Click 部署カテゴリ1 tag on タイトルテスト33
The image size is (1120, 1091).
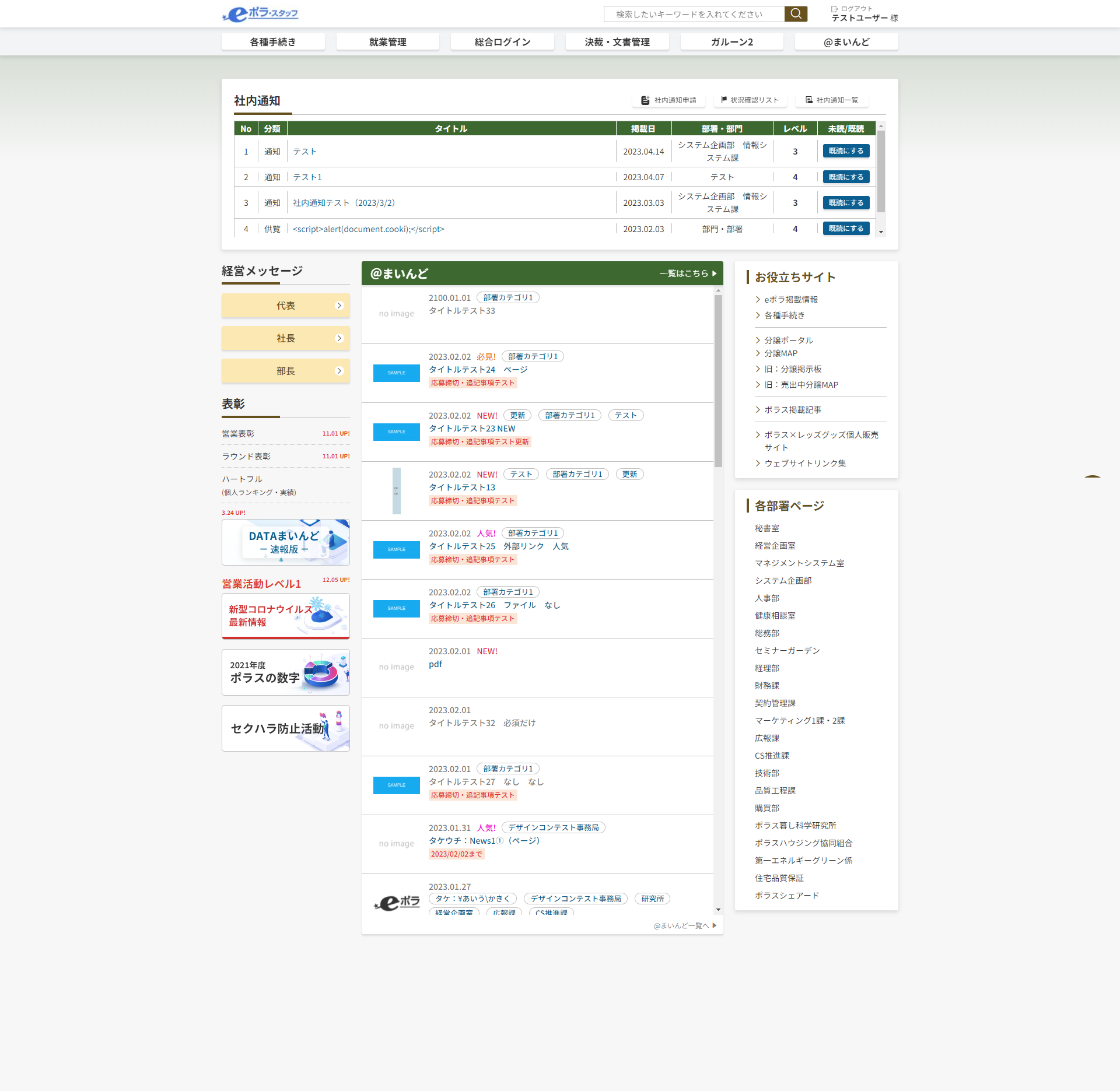[x=508, y=297]
